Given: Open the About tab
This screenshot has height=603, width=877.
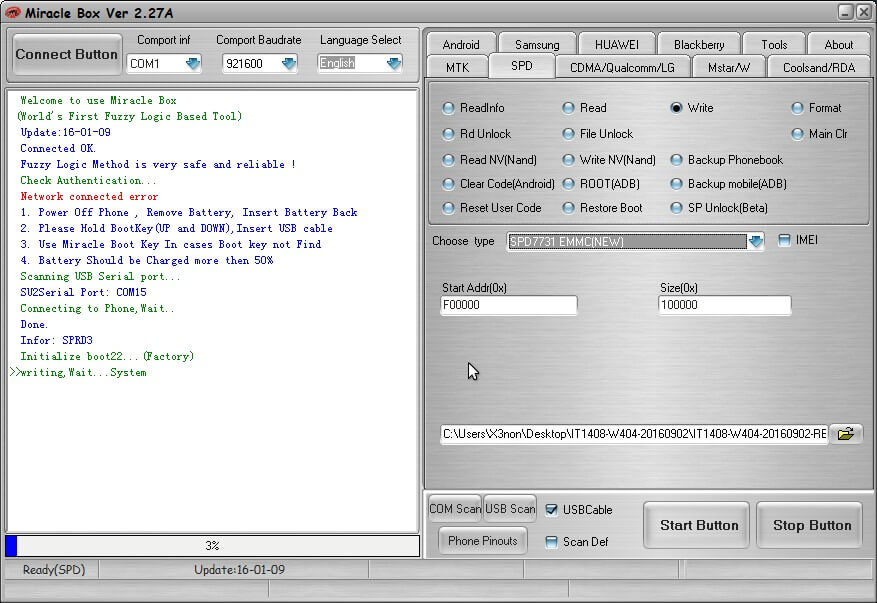Looking at the screenshot, I should [838, 44].
